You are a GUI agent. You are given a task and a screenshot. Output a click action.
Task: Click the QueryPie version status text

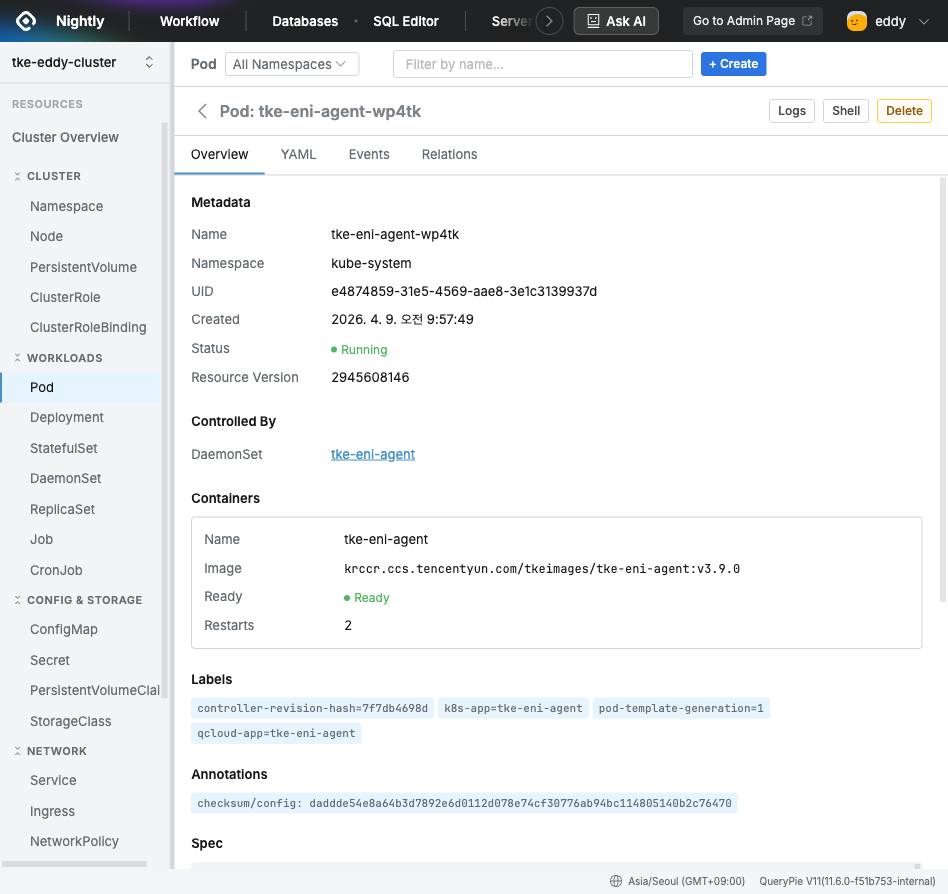(x=847, y=881)
